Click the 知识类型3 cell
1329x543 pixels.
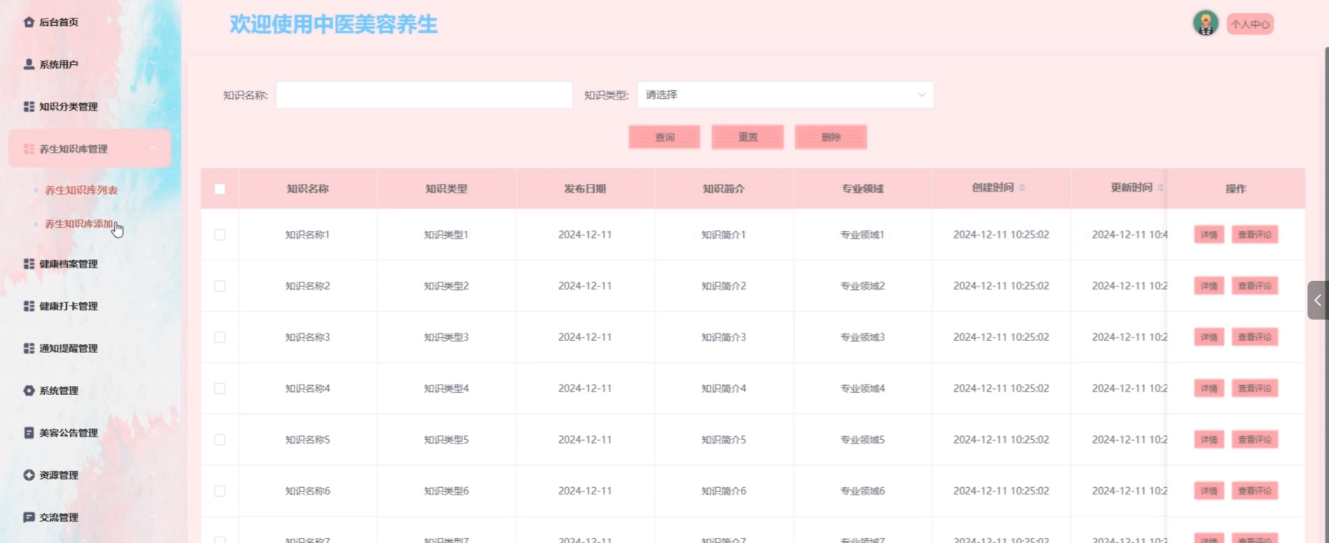click(446, 337)
